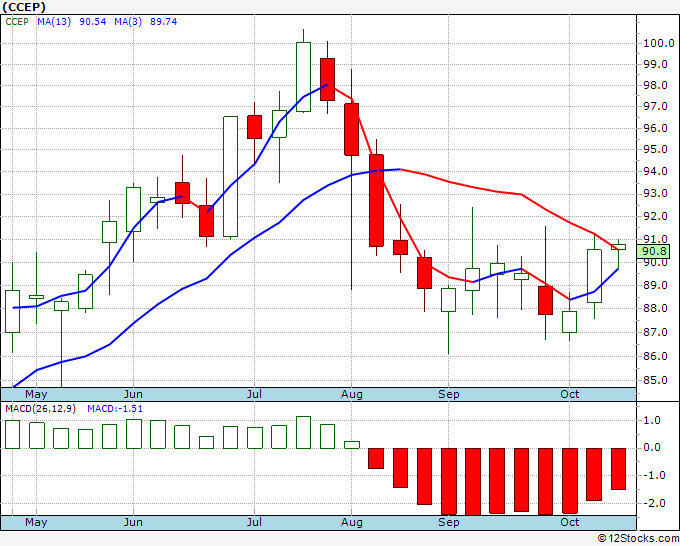The image size is (680, 546).
Task: Click the 85.0 price axis label
Action: pyautogui.click(x=655, y=380)
